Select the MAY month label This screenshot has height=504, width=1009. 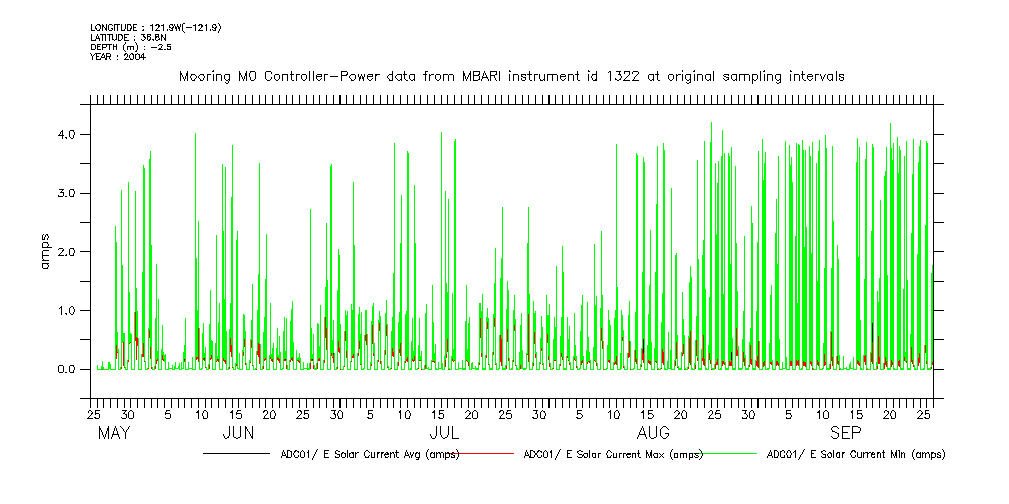click(114, 434)
